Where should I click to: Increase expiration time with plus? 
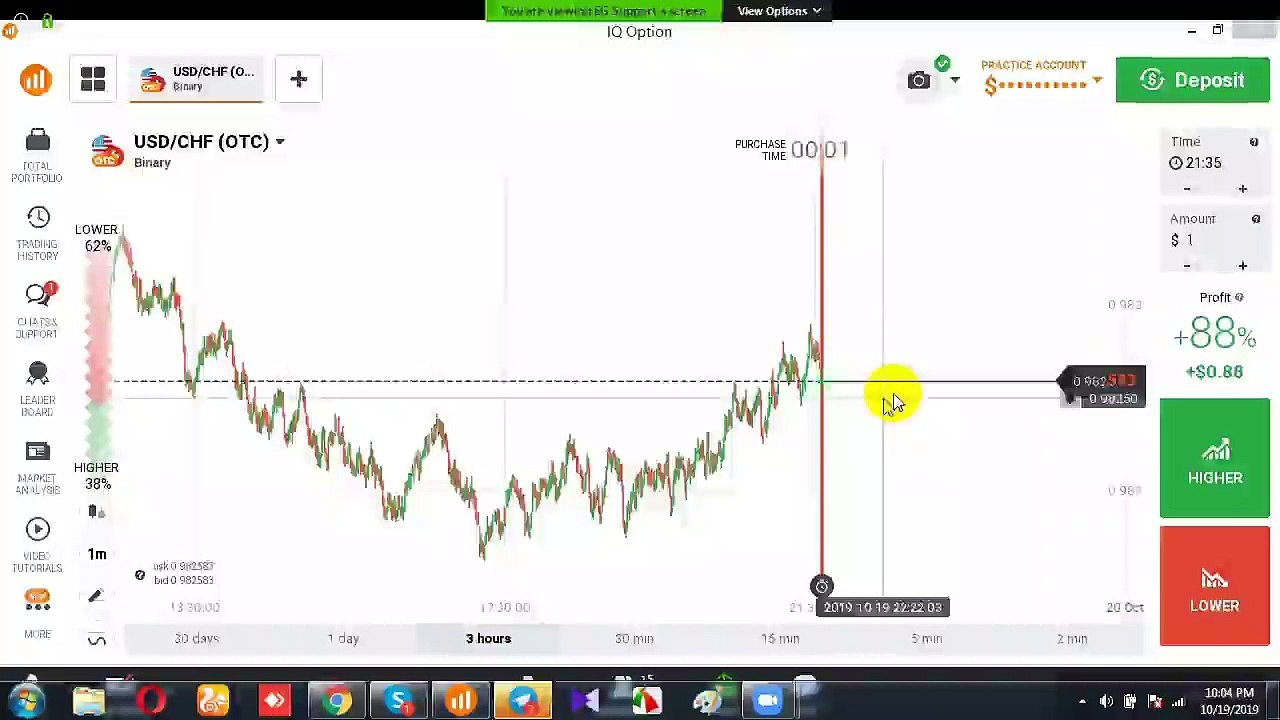coord(1242,189)
